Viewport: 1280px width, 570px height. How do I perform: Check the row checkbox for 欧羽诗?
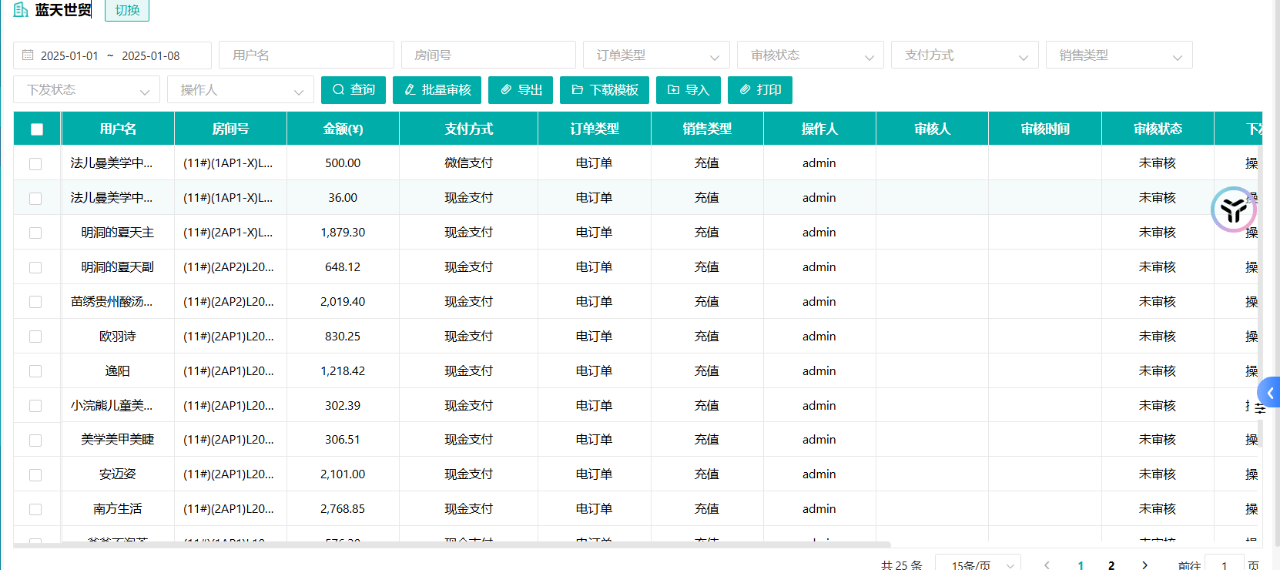[36, 337]
